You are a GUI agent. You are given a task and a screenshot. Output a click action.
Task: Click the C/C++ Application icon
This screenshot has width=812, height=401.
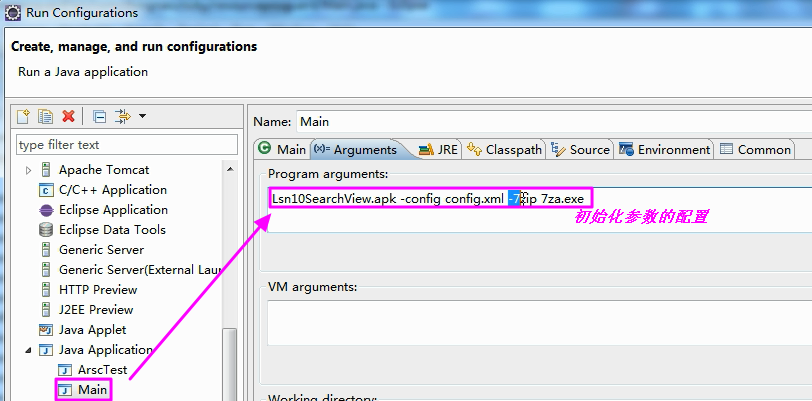[x=46, y=190]
